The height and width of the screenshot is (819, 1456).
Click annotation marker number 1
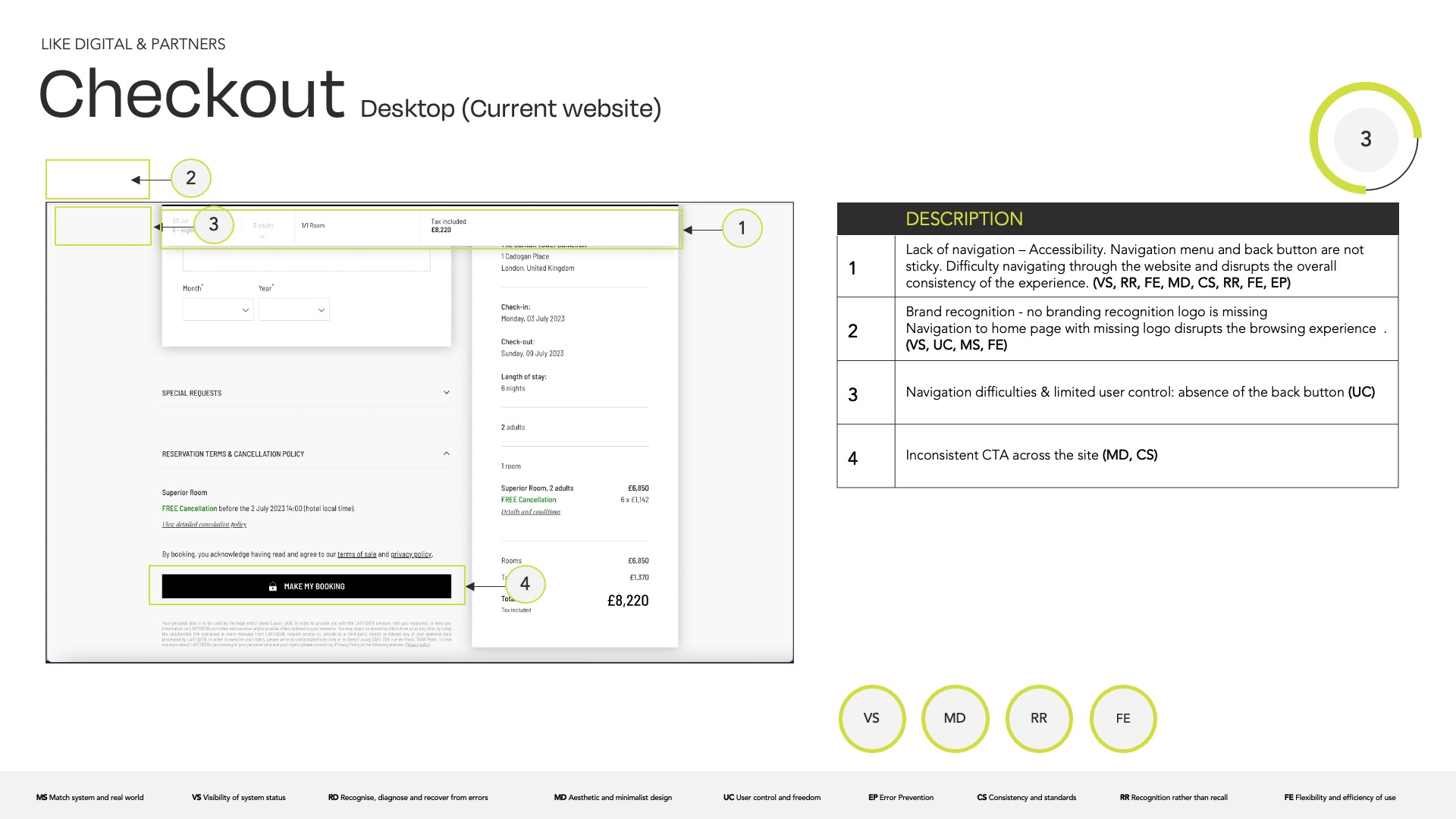pyautogui.click(x=742, y=228)
